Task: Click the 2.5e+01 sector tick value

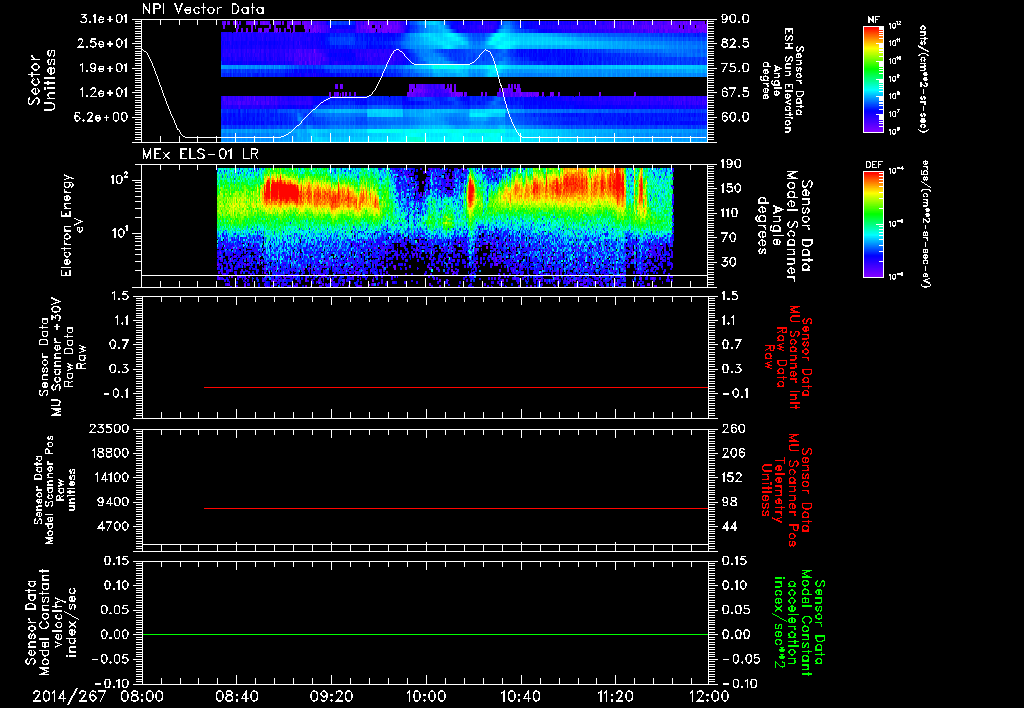Action: click(104, 43)
